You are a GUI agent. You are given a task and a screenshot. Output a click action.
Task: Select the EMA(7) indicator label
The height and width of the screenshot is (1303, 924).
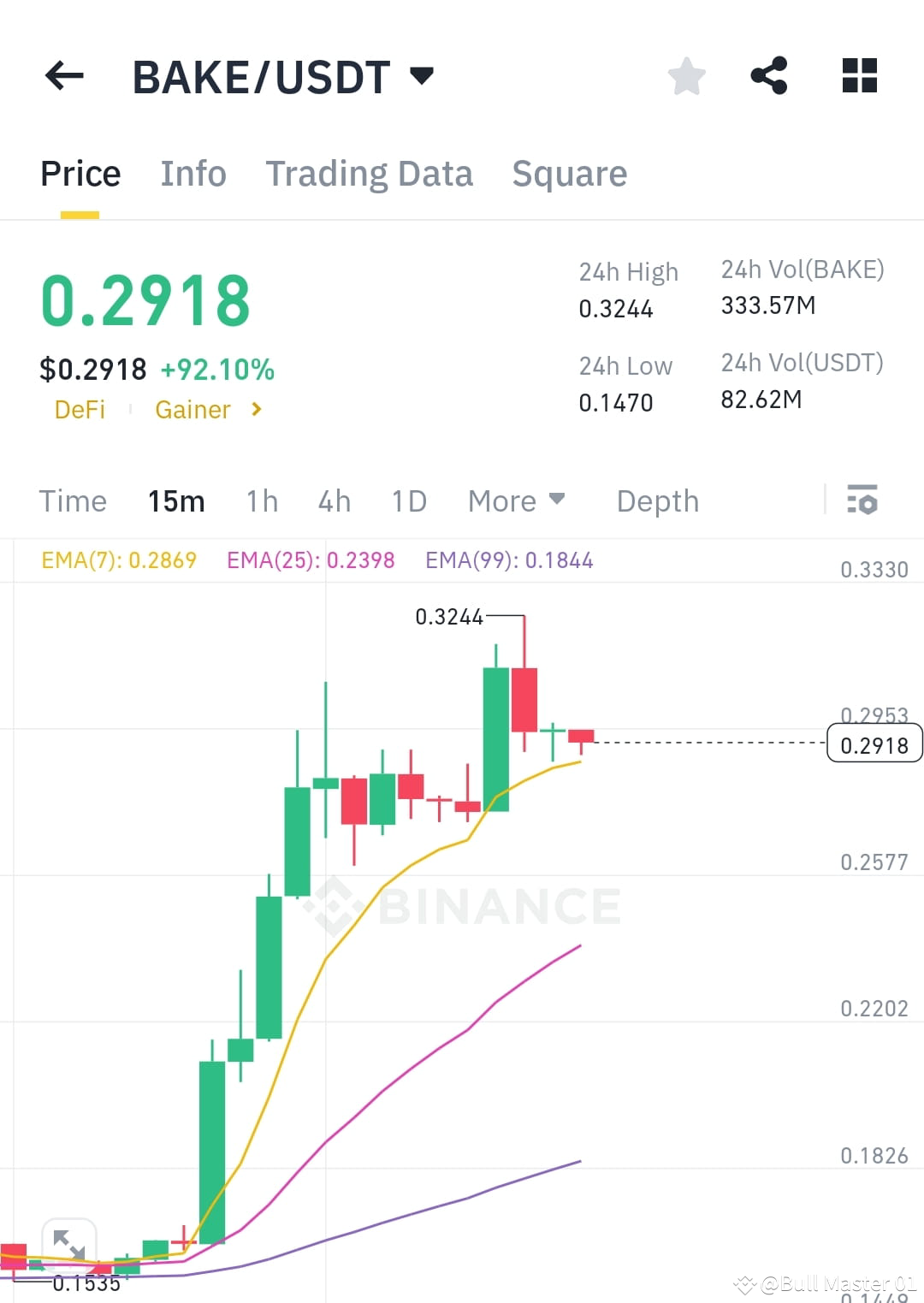[118, 560]
